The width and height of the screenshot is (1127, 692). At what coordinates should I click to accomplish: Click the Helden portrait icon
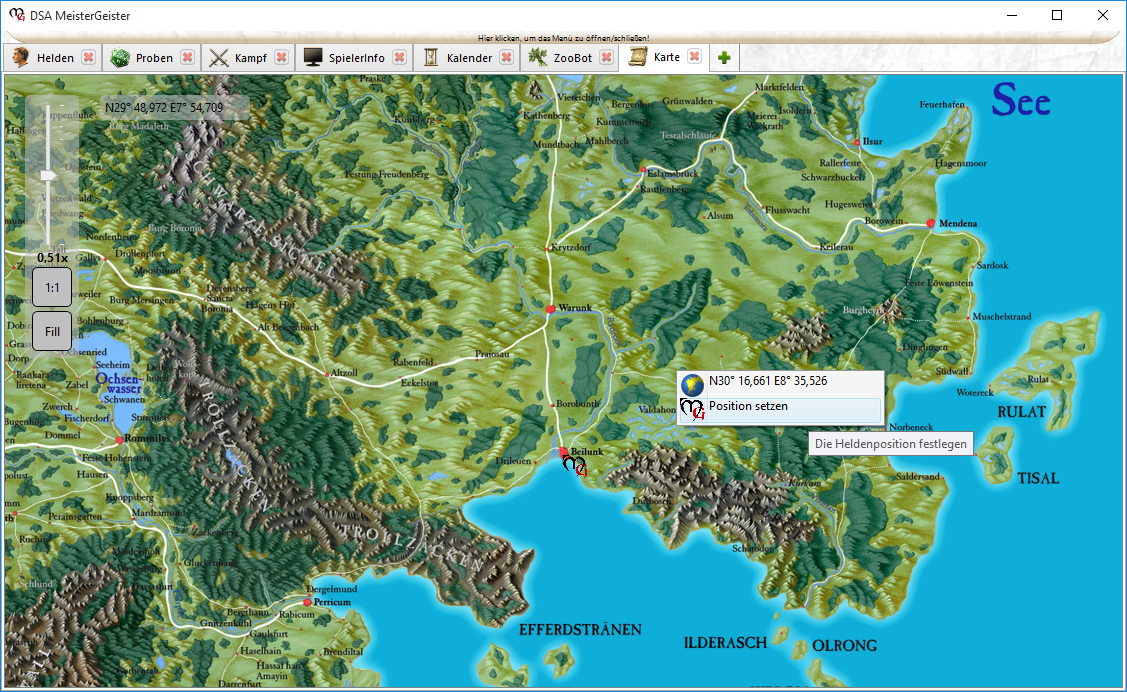tap(21, 57)
